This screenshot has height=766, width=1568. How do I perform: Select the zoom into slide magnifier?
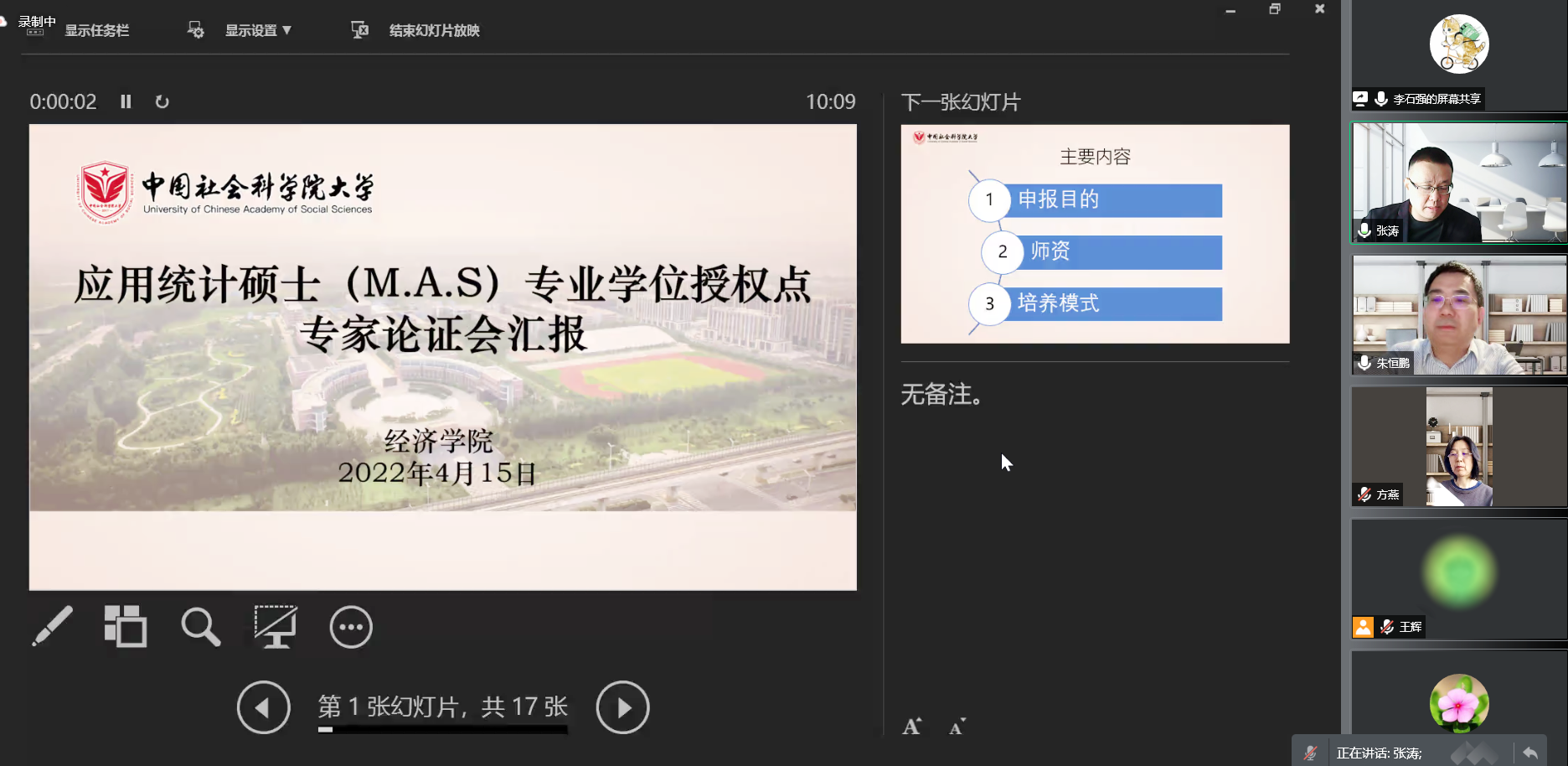click(201, 626)
